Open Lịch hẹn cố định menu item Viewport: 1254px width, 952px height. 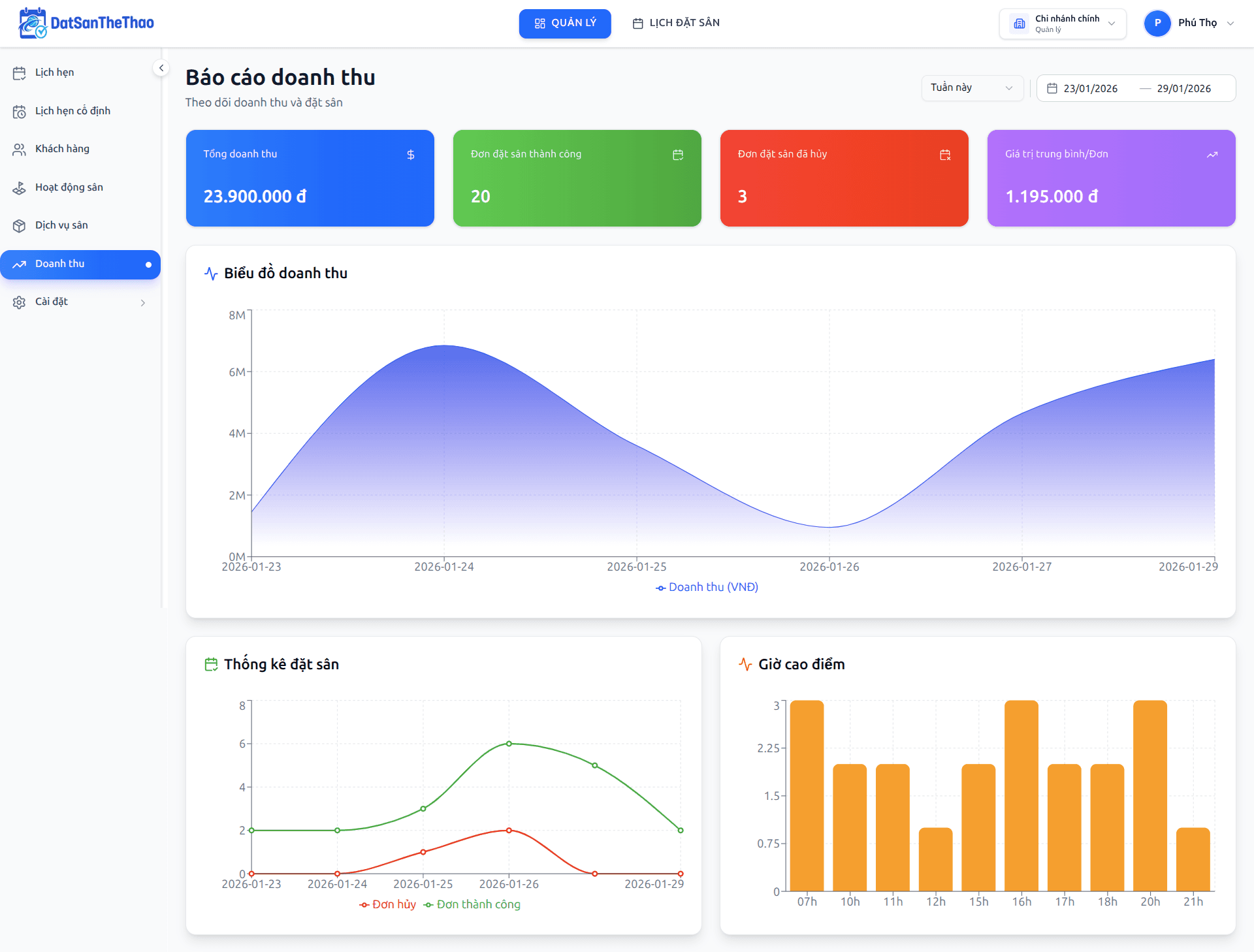pos(72,111)
